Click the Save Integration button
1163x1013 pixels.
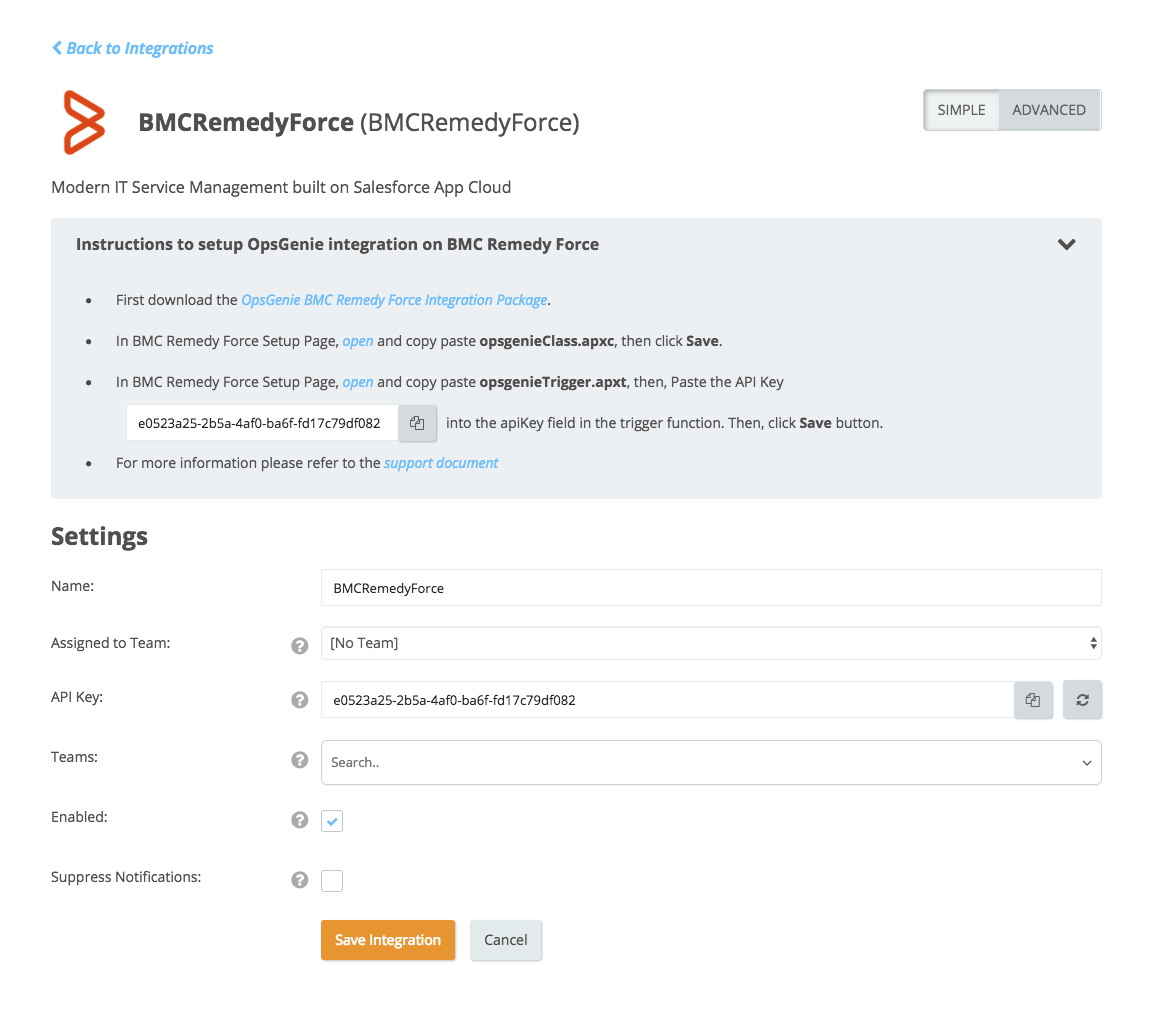(x=388, y=940)
